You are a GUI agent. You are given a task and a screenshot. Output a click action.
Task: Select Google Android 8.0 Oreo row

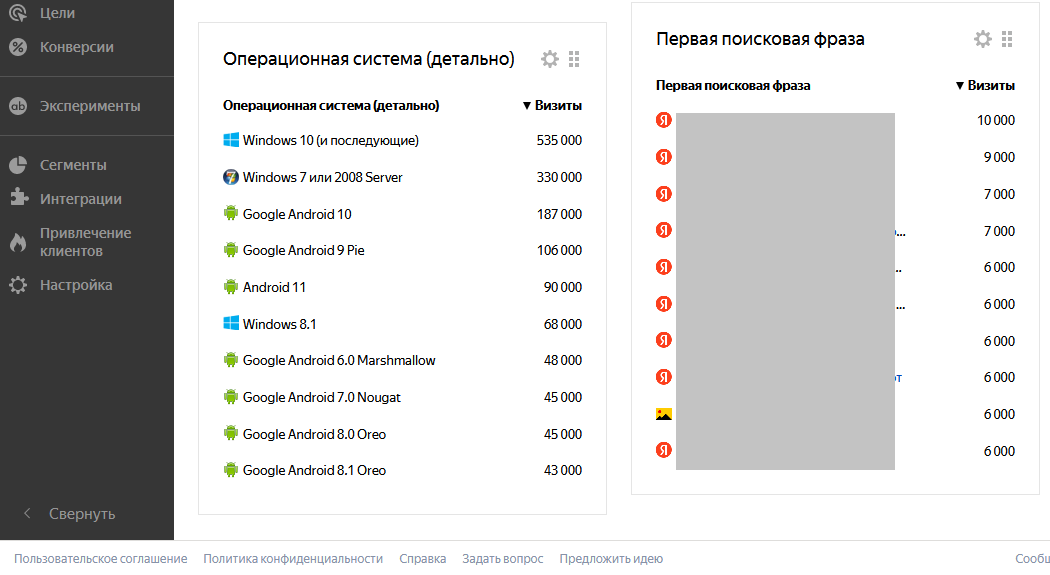[402, 434]
